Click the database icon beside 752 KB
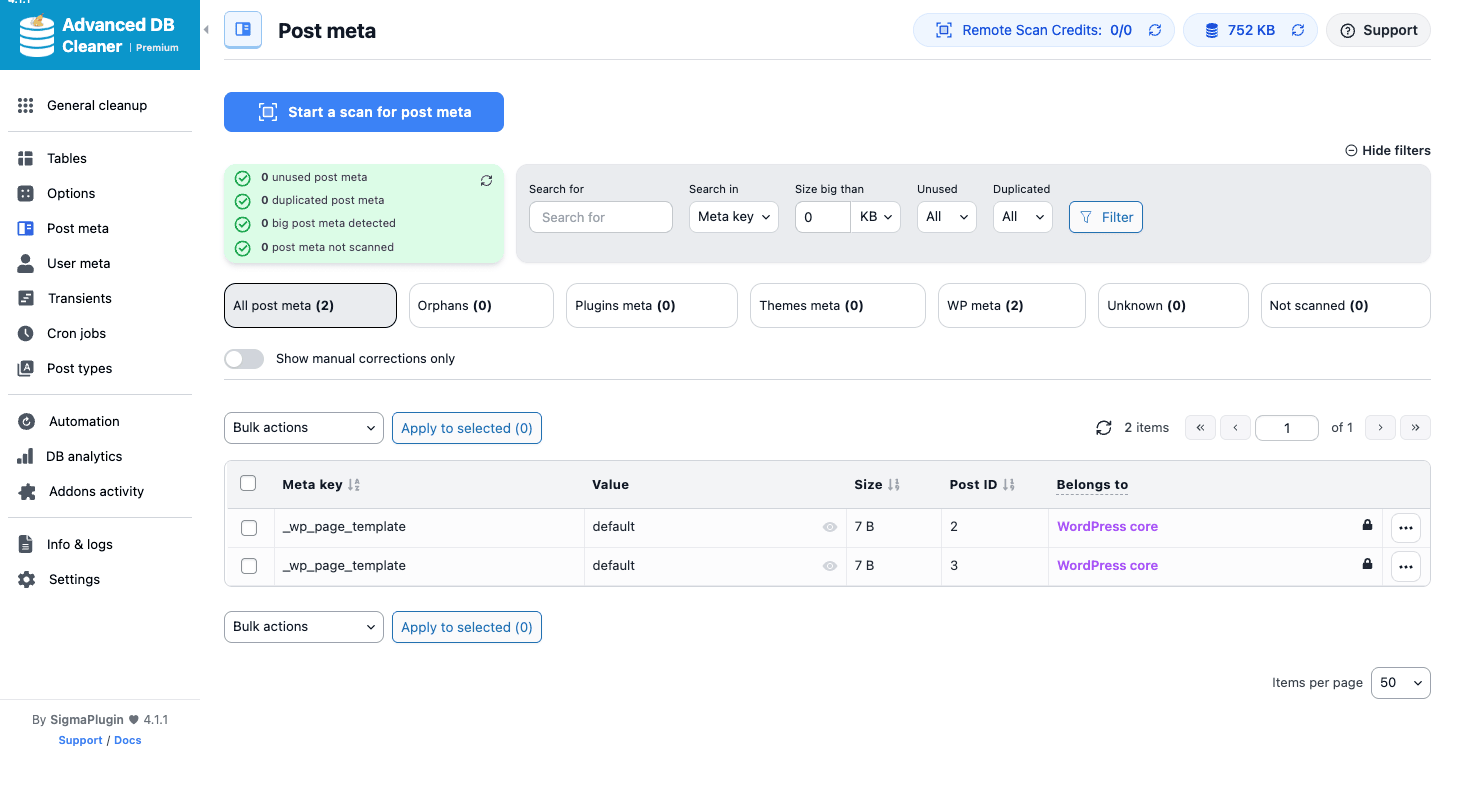 pos(1211,30)
